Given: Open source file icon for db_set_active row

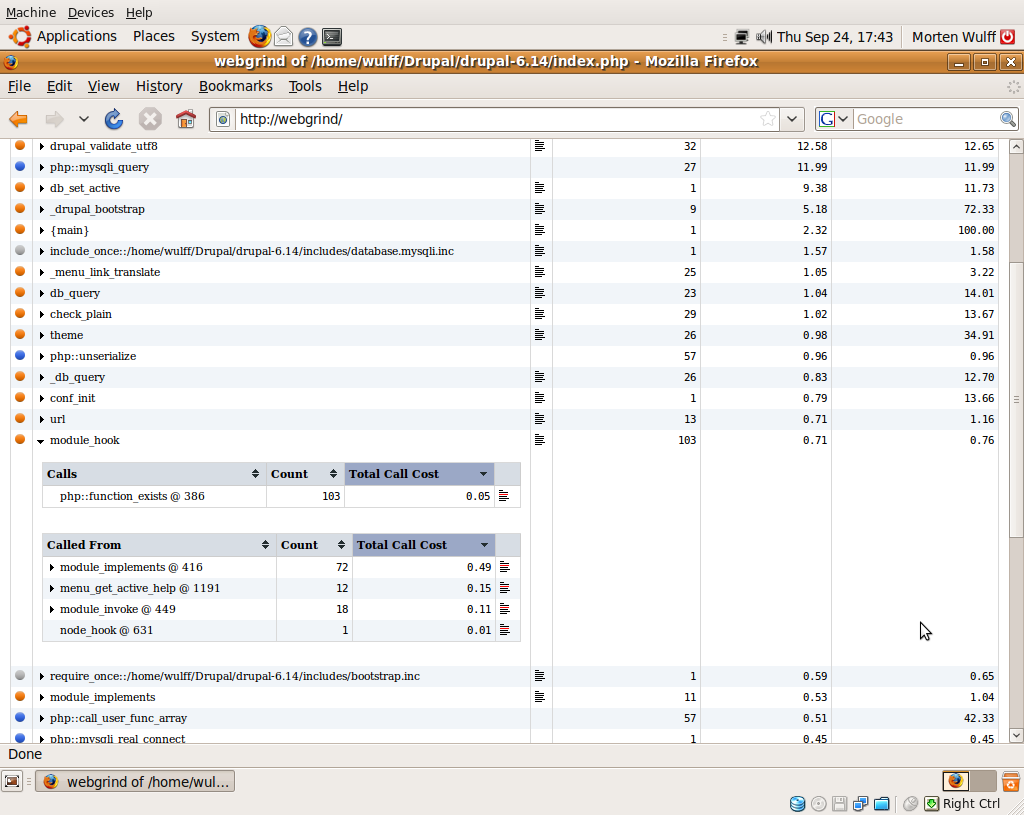Looking at the screenshot, I should pos(539,187).
